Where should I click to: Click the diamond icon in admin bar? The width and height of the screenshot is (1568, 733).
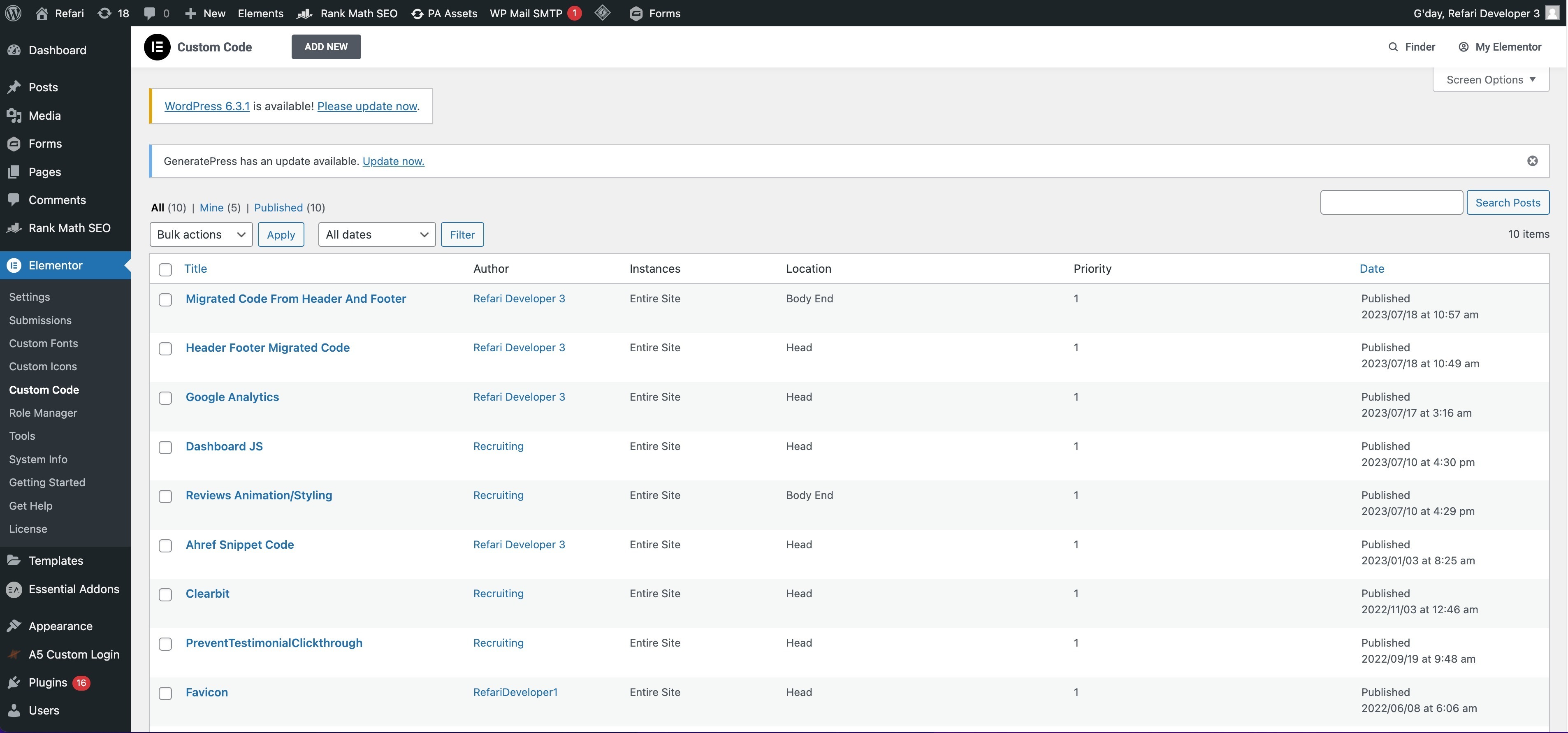click(602, 13)
